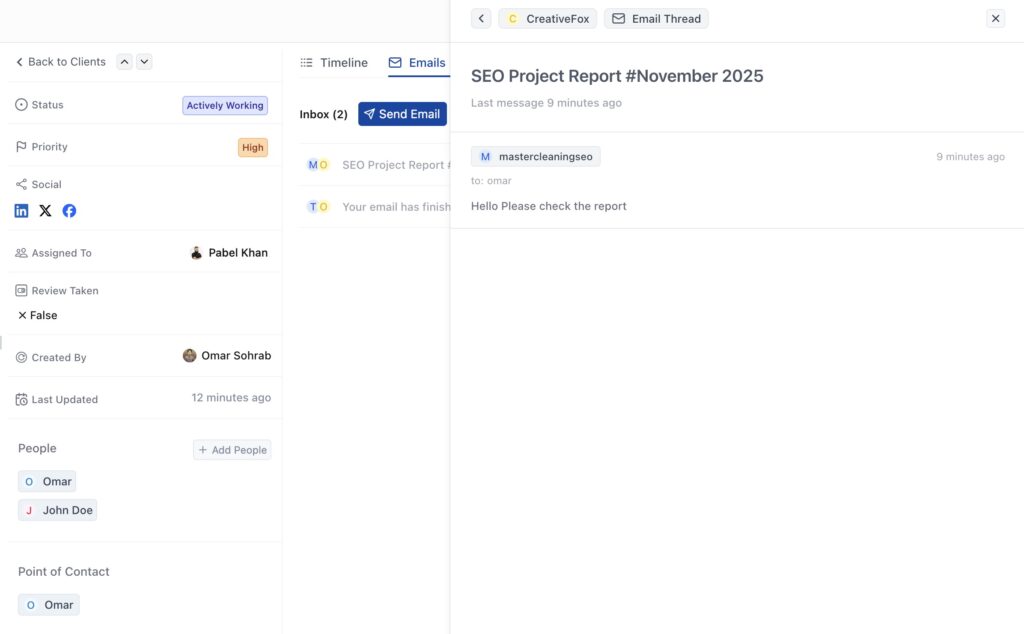Click the upward navigation chevron beside Back to Clients

pos(123,61)
